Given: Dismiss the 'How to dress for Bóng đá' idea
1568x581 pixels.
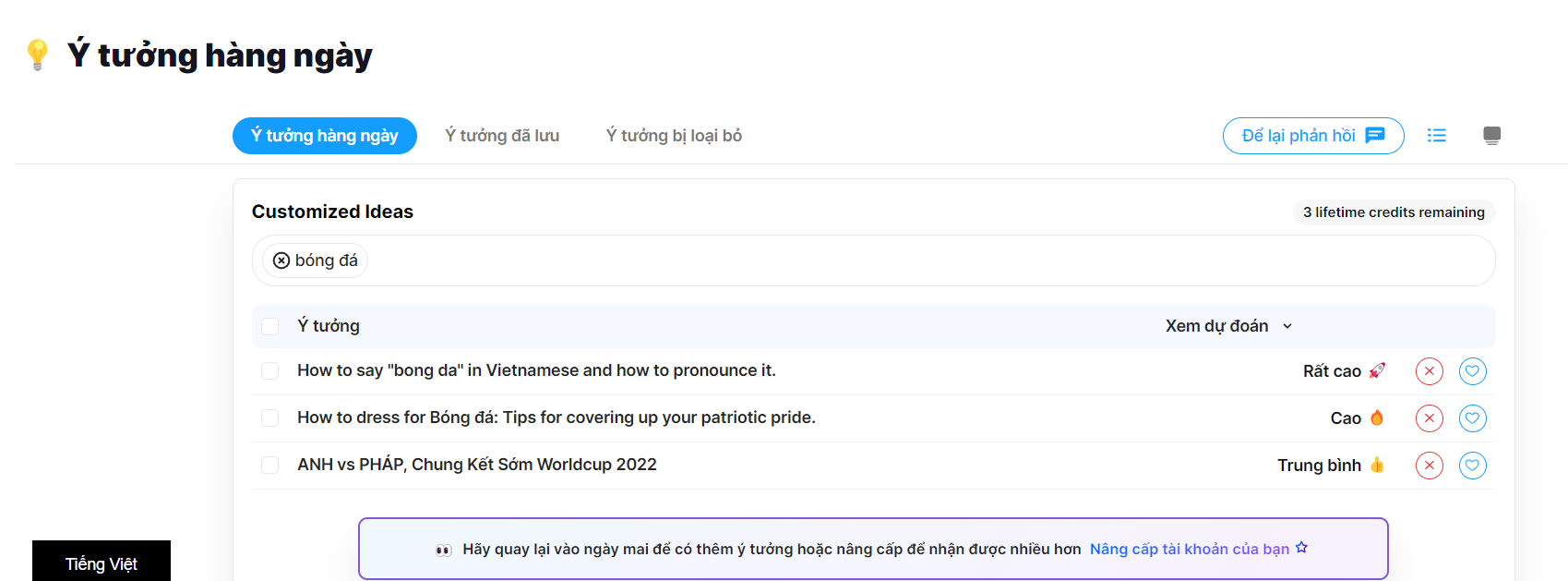Looking at the screenshot, I should 1430,418.
